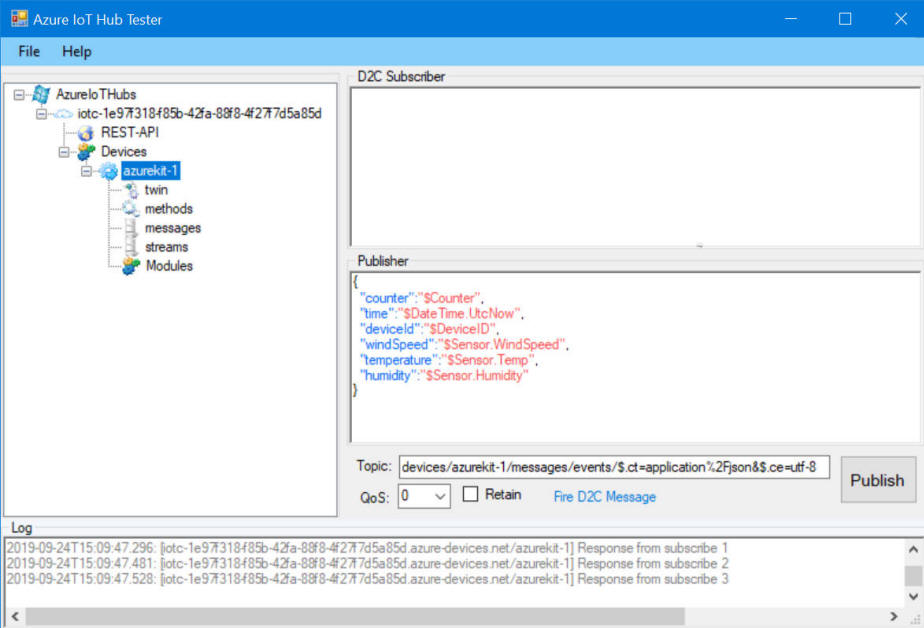Collapse the Devices tree node
924x628 pixels.
click(x=64, y=152)
